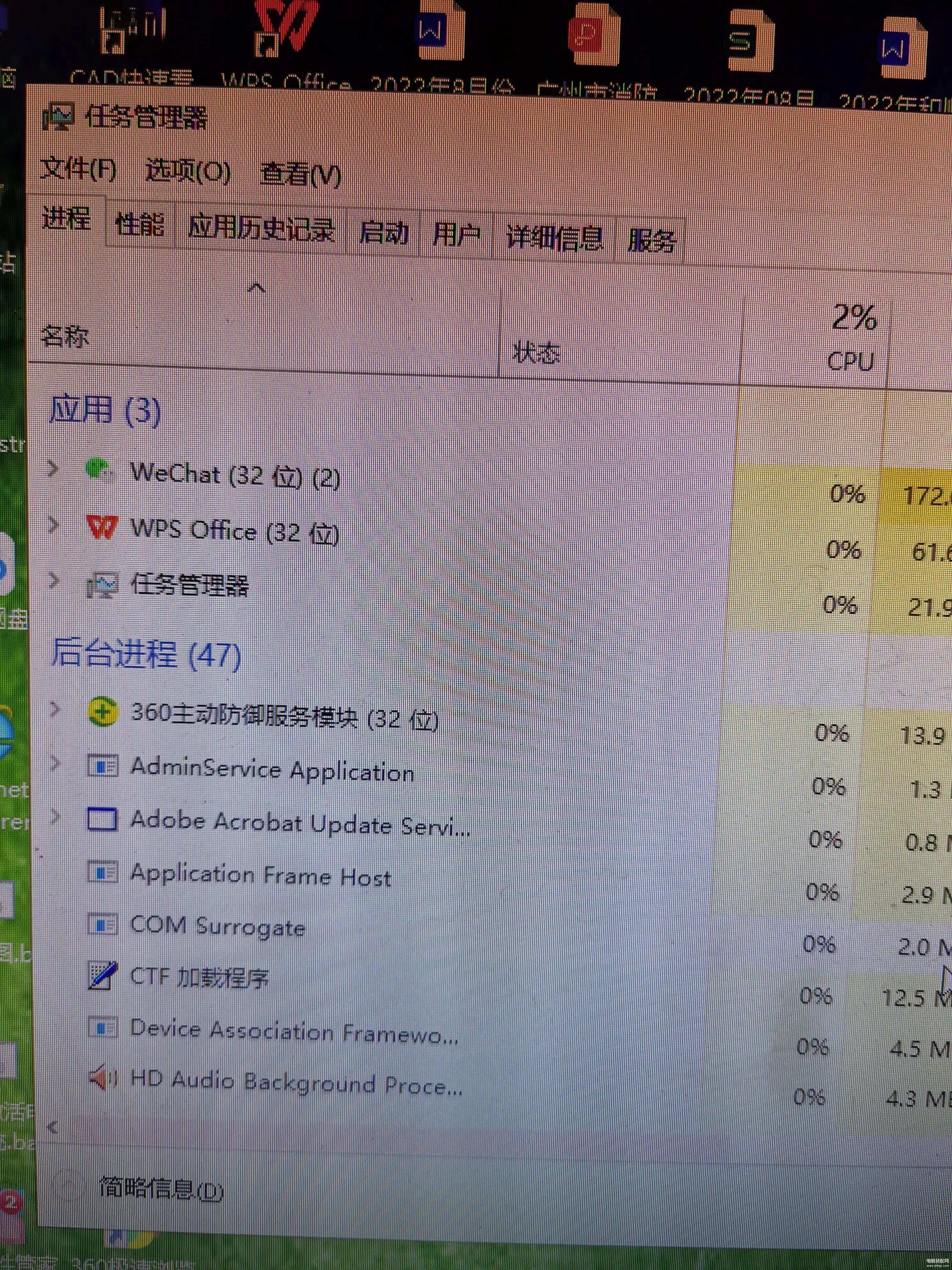Expand the AdminService Application process
The image size is (952, 1270).
coord(55,764)
